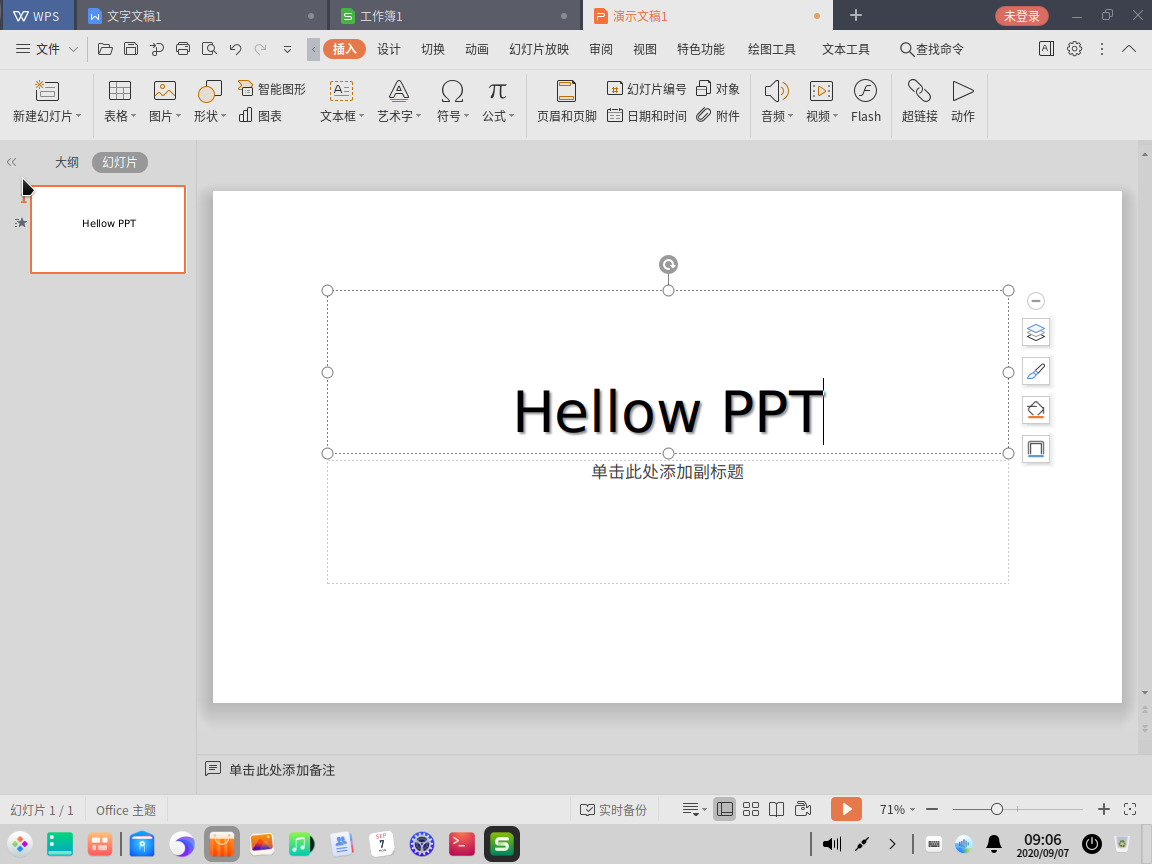Switch to slide sorter view in status bar

coord(751,809)
